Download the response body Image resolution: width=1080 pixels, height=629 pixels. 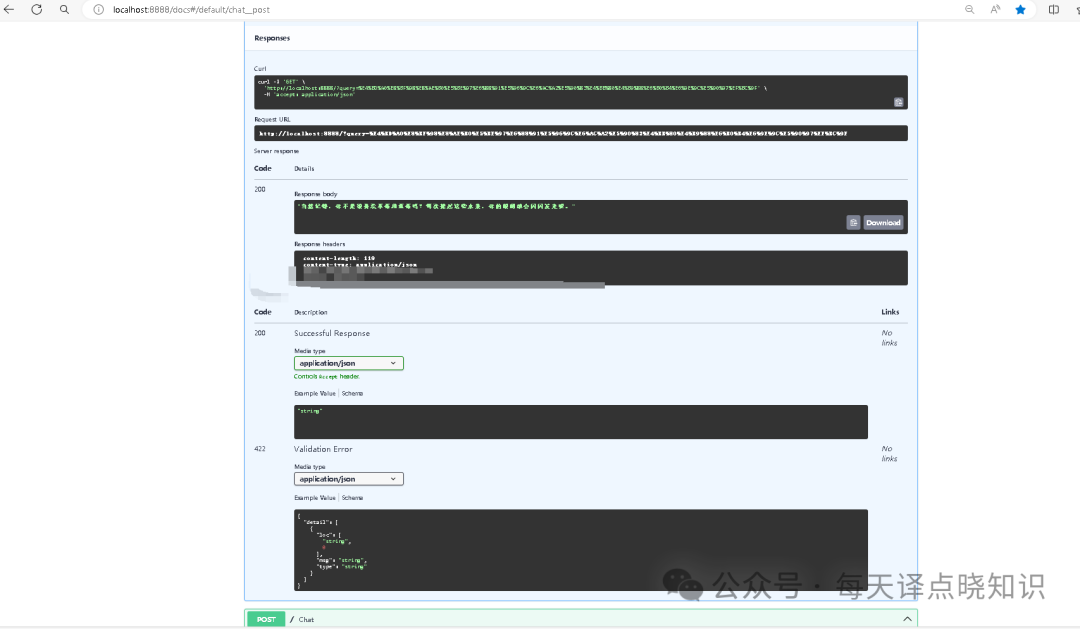point(883,223)
